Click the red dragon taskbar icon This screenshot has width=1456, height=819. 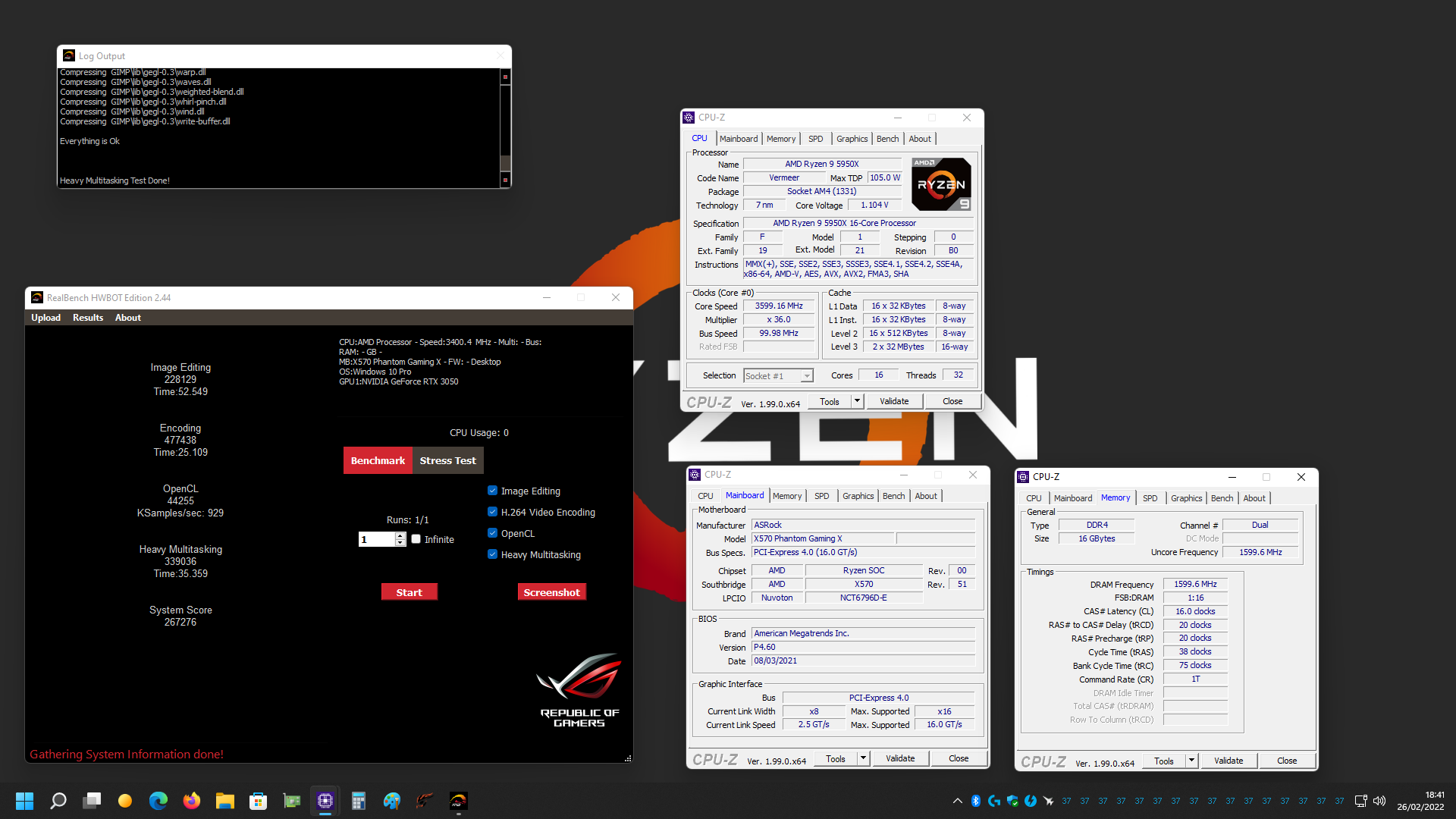point(425,801)
